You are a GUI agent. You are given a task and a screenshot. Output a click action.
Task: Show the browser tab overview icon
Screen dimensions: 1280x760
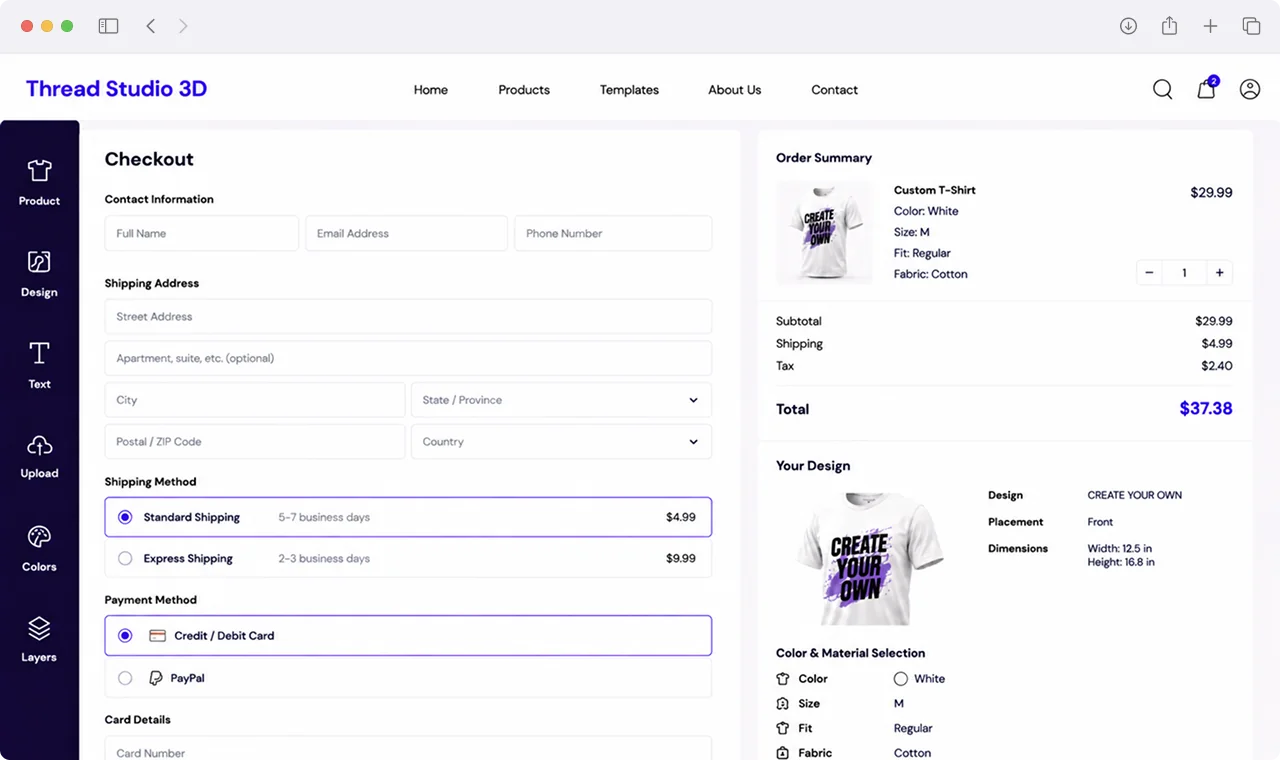coord(1251,26)
